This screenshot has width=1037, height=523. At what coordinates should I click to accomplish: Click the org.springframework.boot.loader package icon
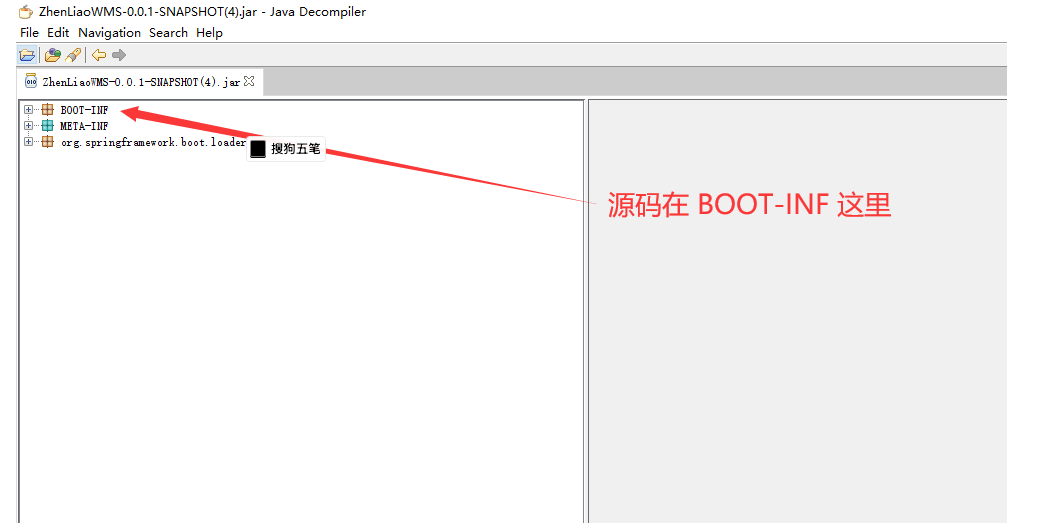point(48,142)
